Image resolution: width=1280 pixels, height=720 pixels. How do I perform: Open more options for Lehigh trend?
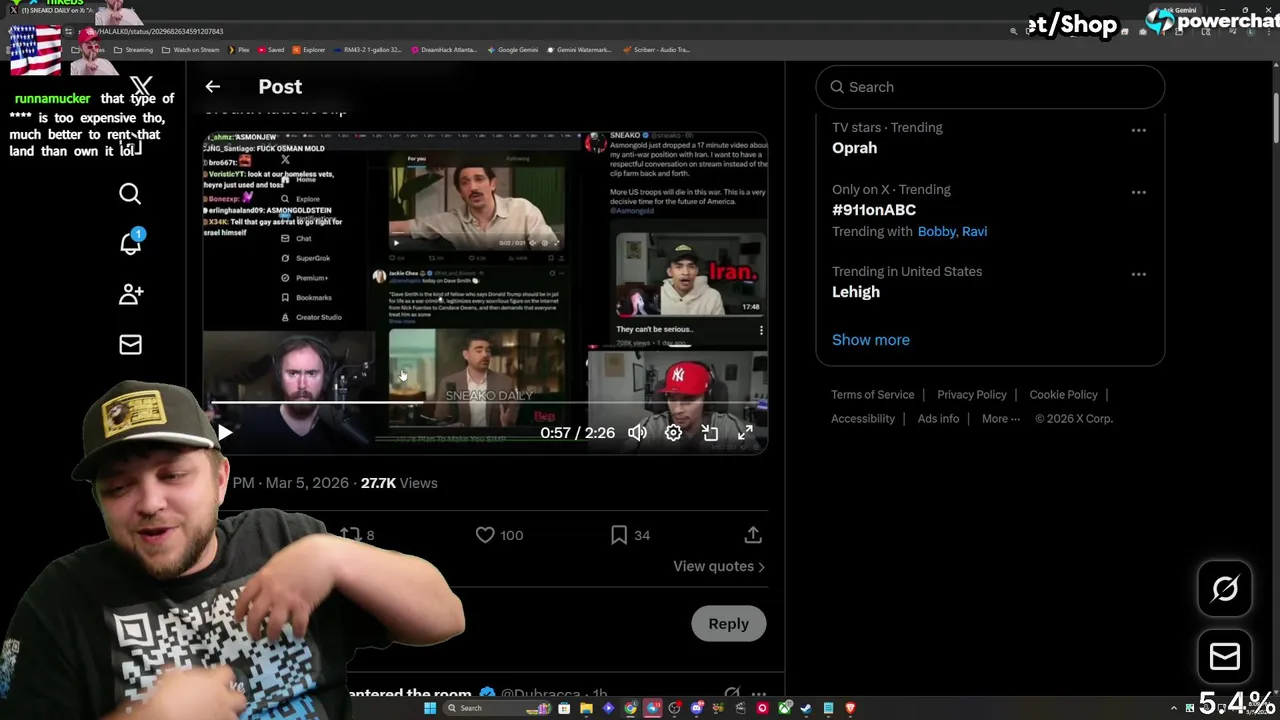(1138, 274)
